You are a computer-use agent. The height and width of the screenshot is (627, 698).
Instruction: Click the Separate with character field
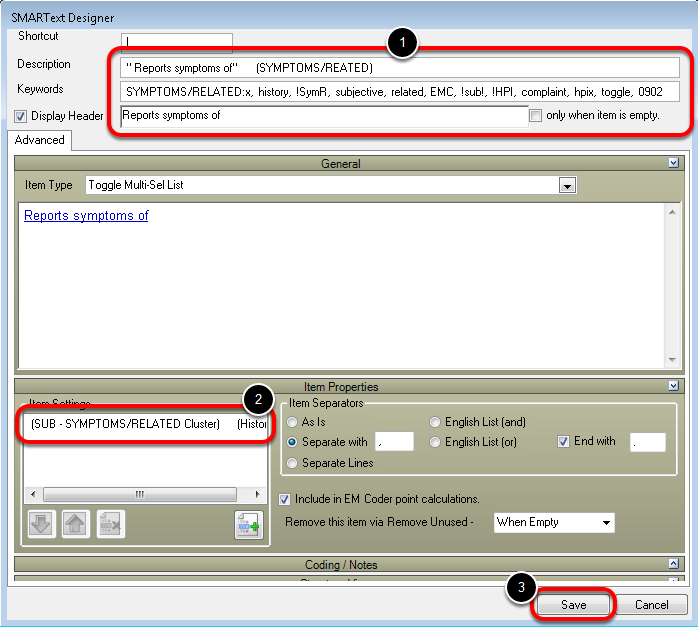(394, 442)
